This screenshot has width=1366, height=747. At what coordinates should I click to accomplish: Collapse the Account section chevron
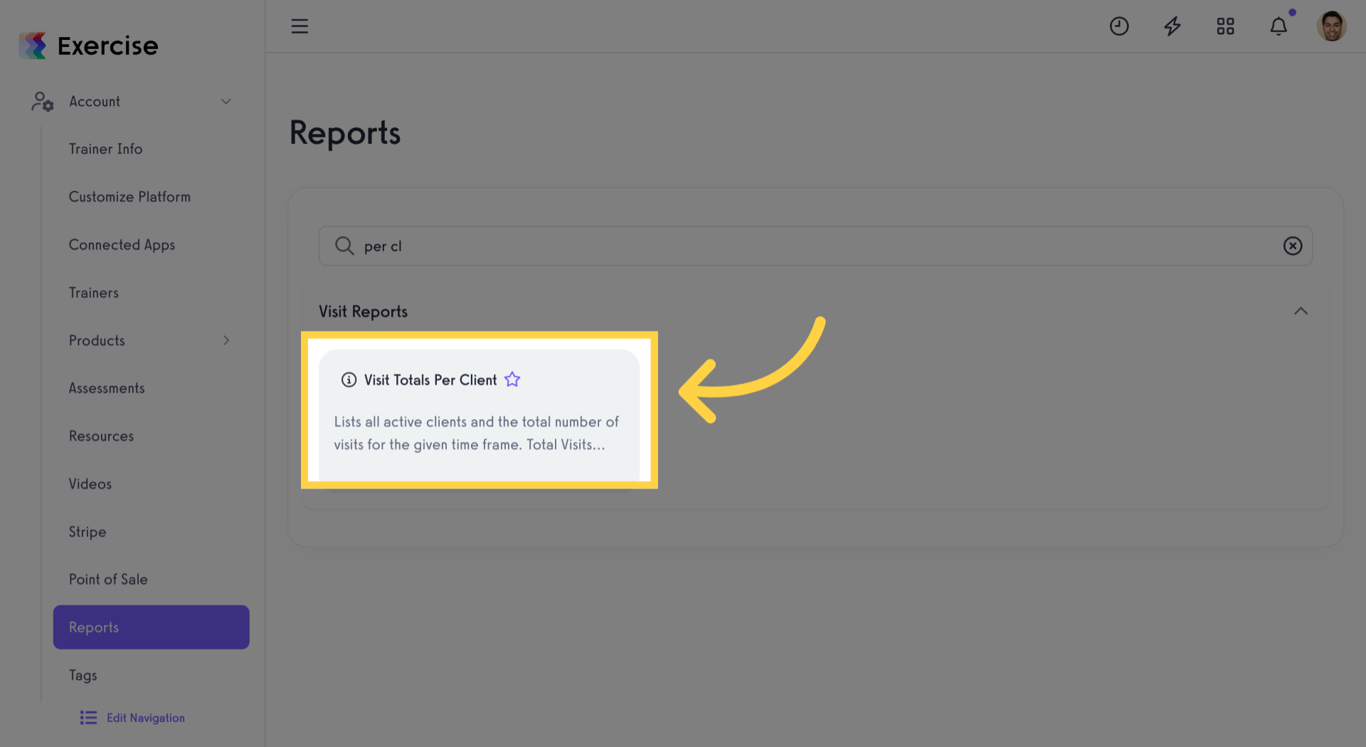pos(225,101)
